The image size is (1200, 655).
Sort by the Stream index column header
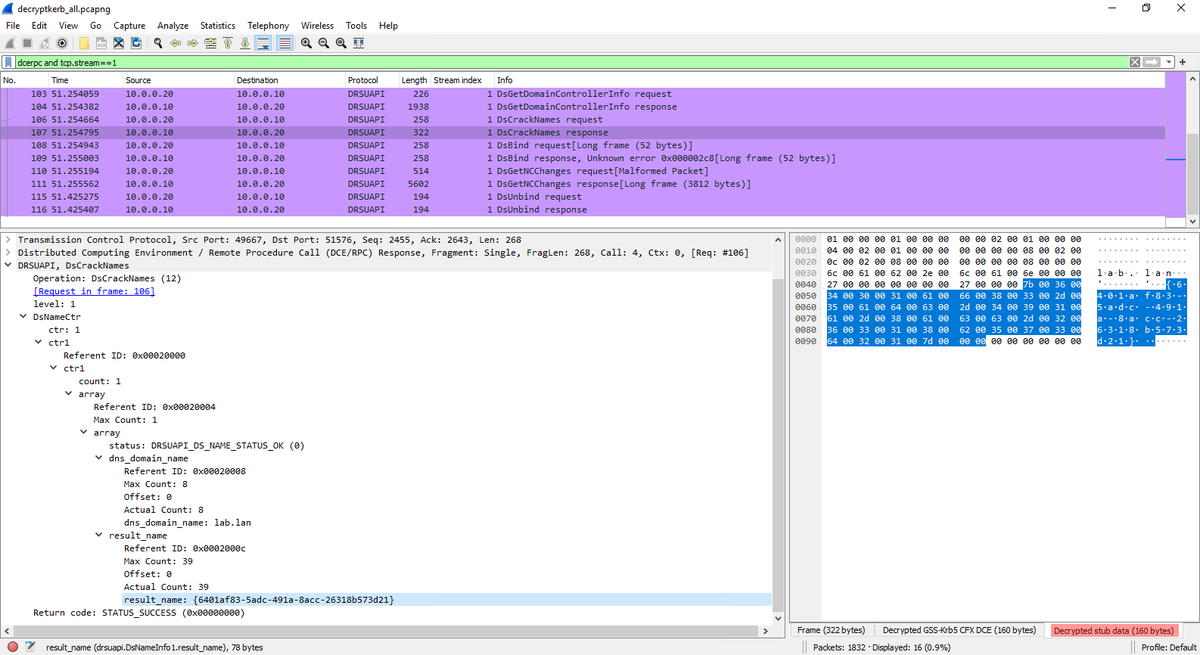pos(461,80)
